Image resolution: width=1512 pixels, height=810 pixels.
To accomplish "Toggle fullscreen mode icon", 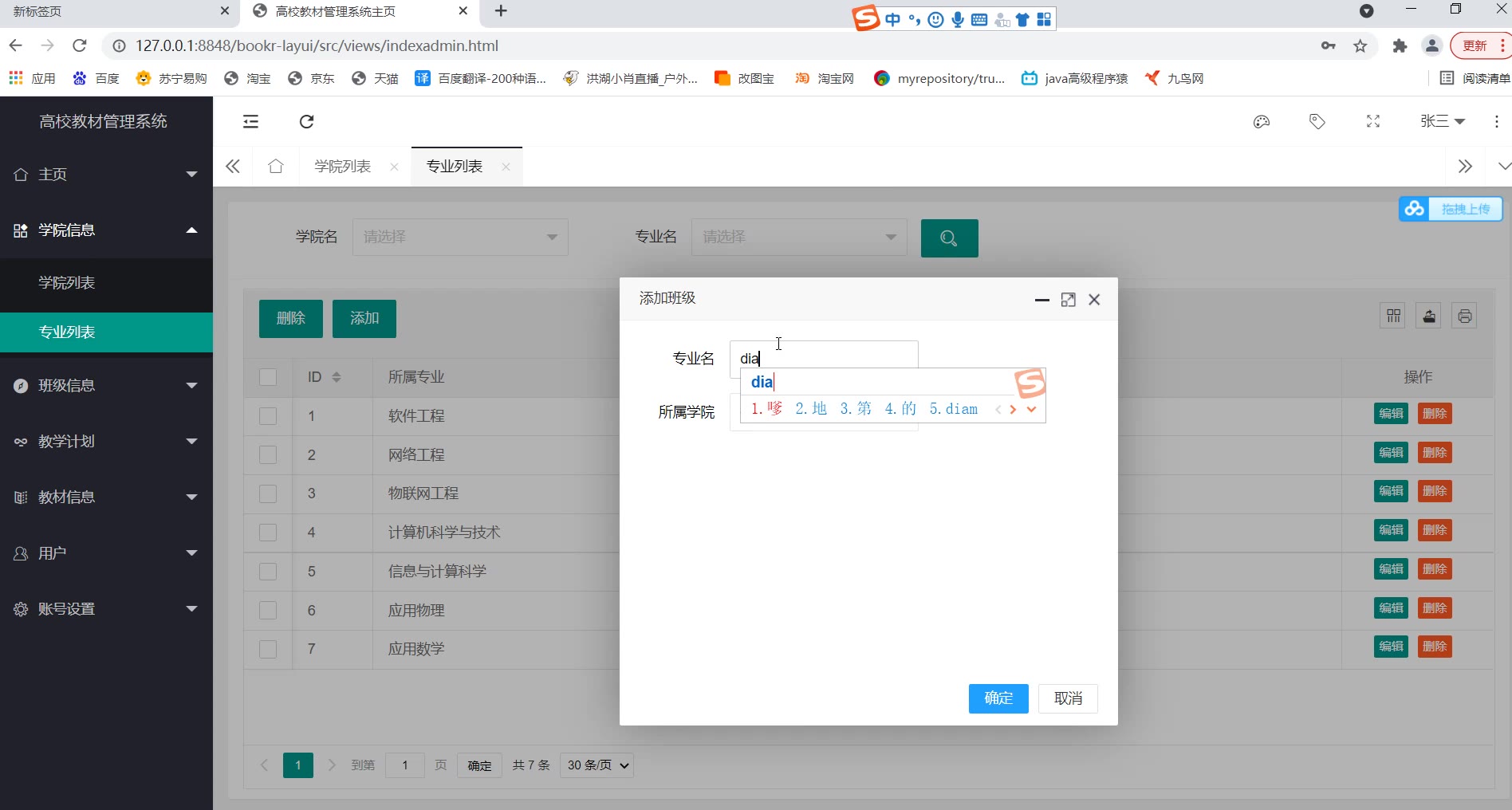I will [1372, 121].
